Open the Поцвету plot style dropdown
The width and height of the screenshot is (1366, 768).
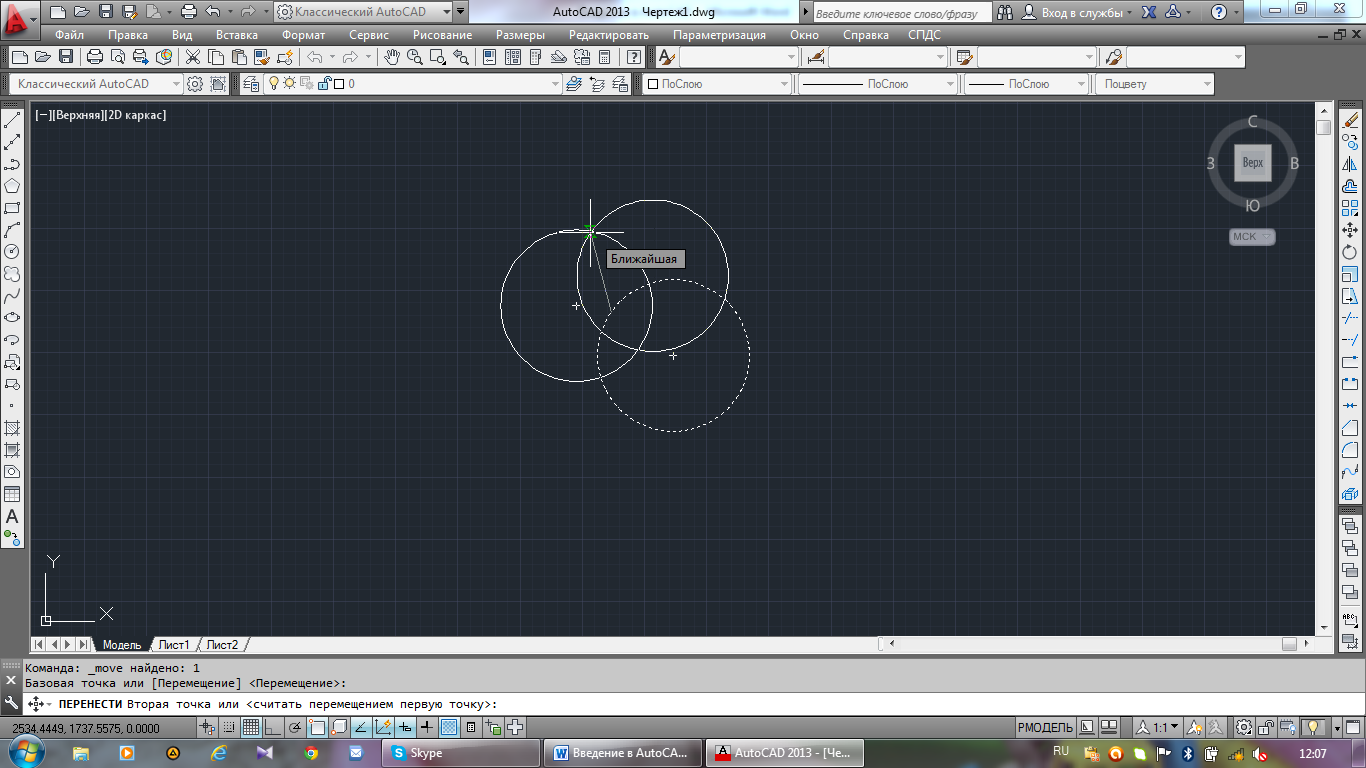pyautogui.click(x=1155, y=84)
